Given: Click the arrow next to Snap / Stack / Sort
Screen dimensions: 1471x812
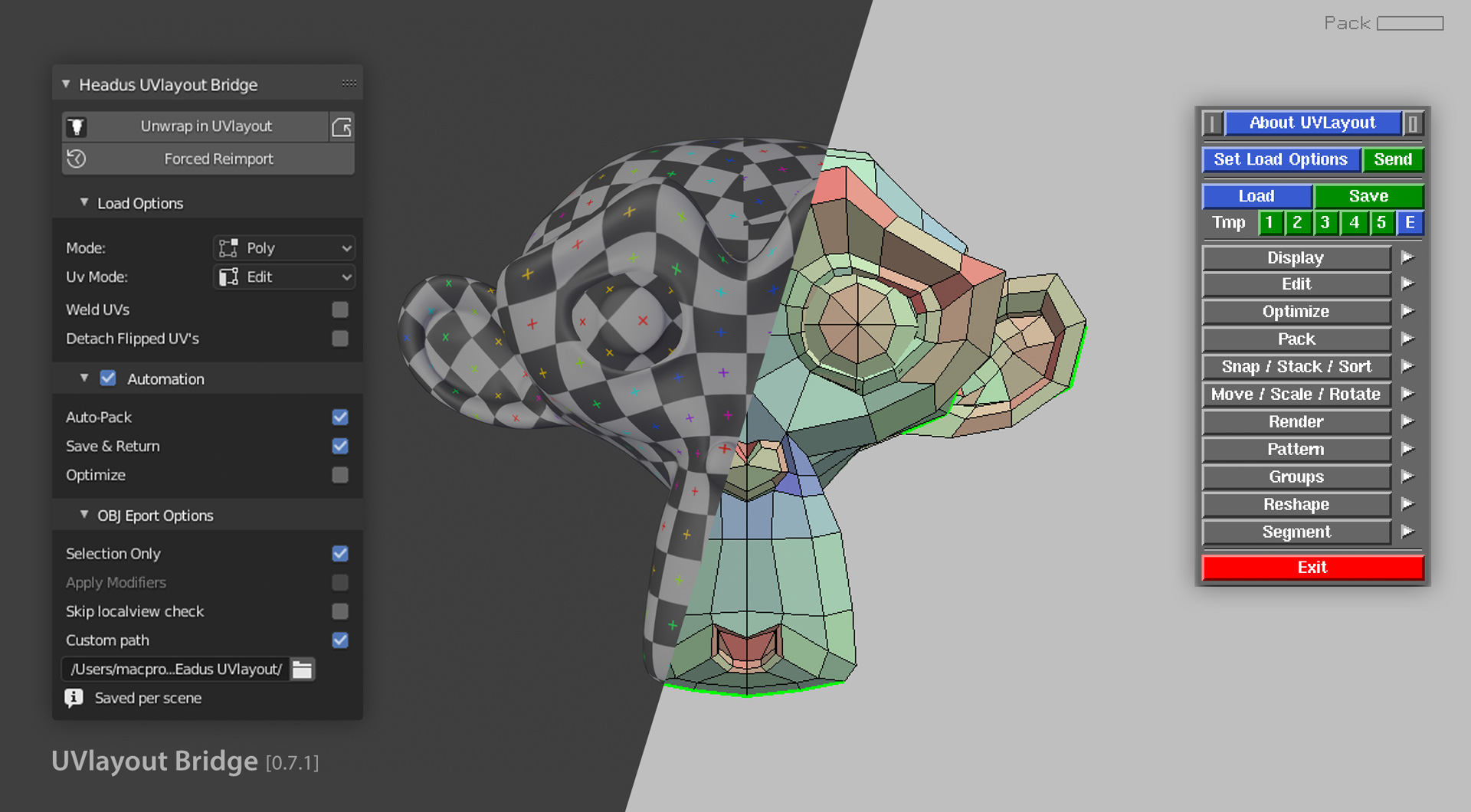Looking at the screenshot, I should 1407,367.
